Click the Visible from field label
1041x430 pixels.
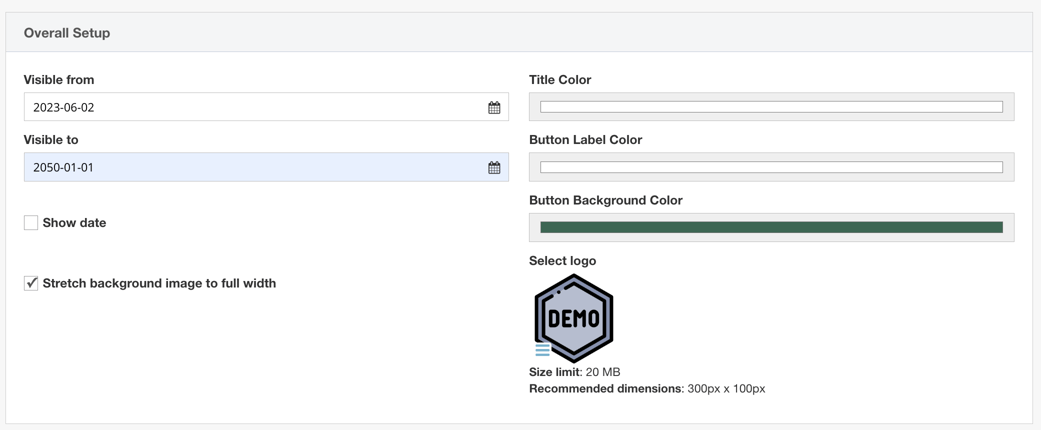pyautogui.click(x=59, y=80)
